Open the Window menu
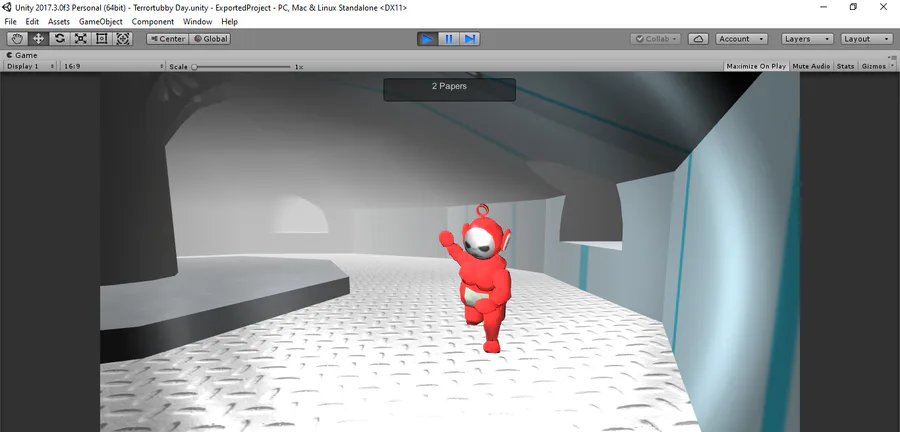This screenshot has width=900, height=432. (x=197, y=22)
